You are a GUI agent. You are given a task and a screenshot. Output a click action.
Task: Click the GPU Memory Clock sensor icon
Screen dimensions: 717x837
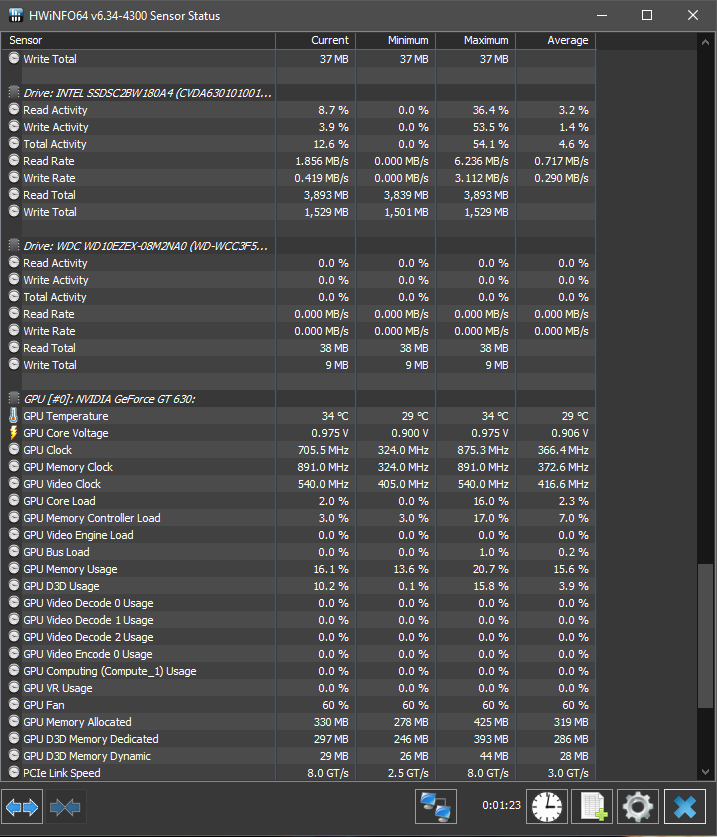[14, 466]
